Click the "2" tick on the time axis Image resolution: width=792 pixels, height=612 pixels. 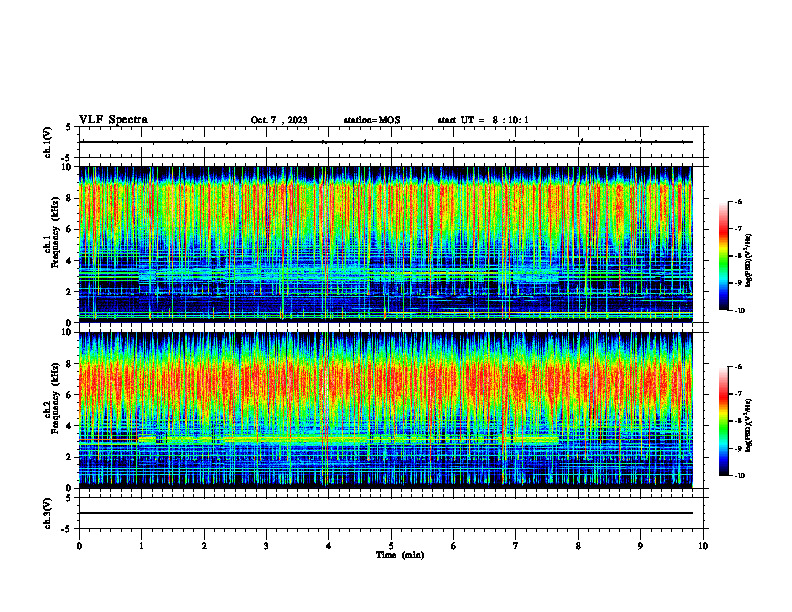pos(204,546)
